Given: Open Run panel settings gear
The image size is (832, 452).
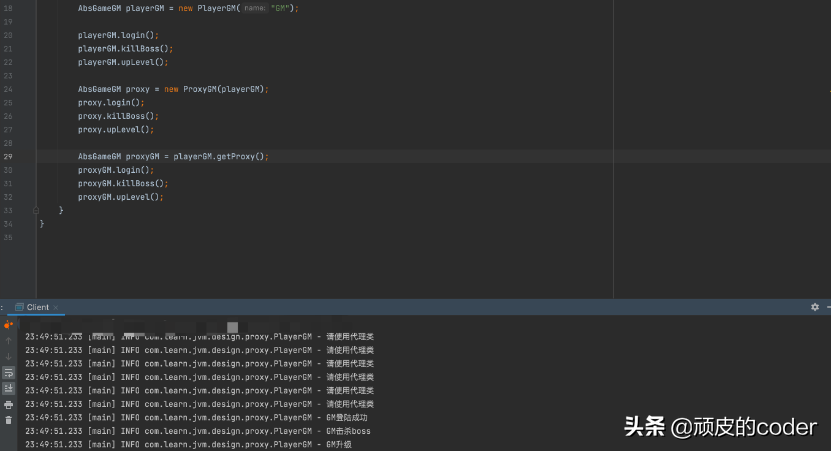Looking at the screenshot, I should (x=815, y=307).
